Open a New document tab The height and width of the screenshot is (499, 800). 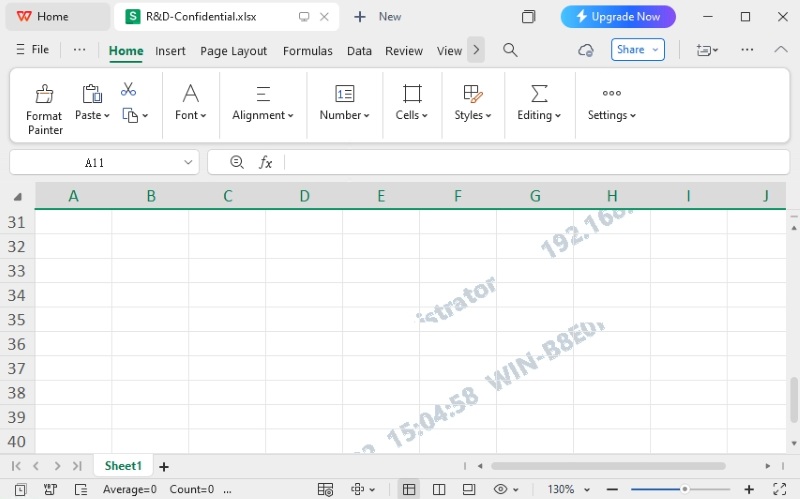click(x=378, y=17)
